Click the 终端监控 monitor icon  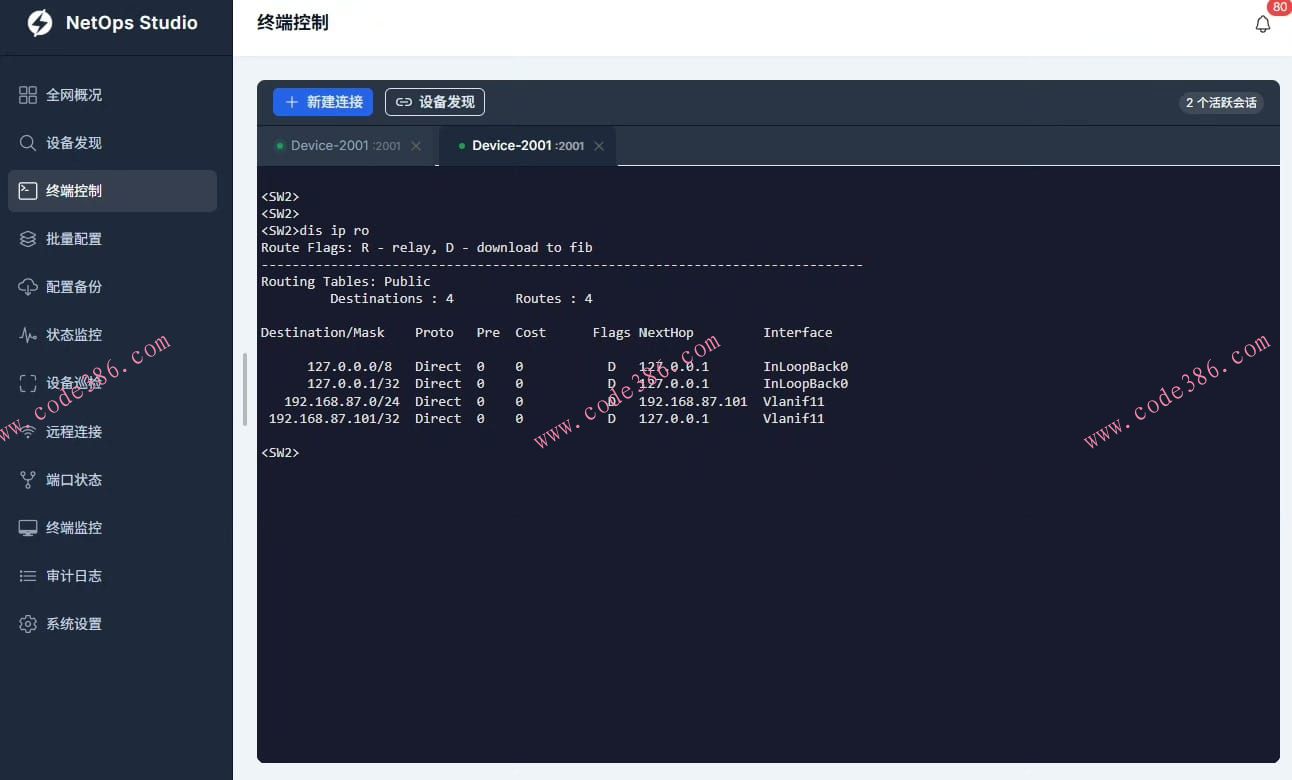pyautogui.click(x=28, y=528)
